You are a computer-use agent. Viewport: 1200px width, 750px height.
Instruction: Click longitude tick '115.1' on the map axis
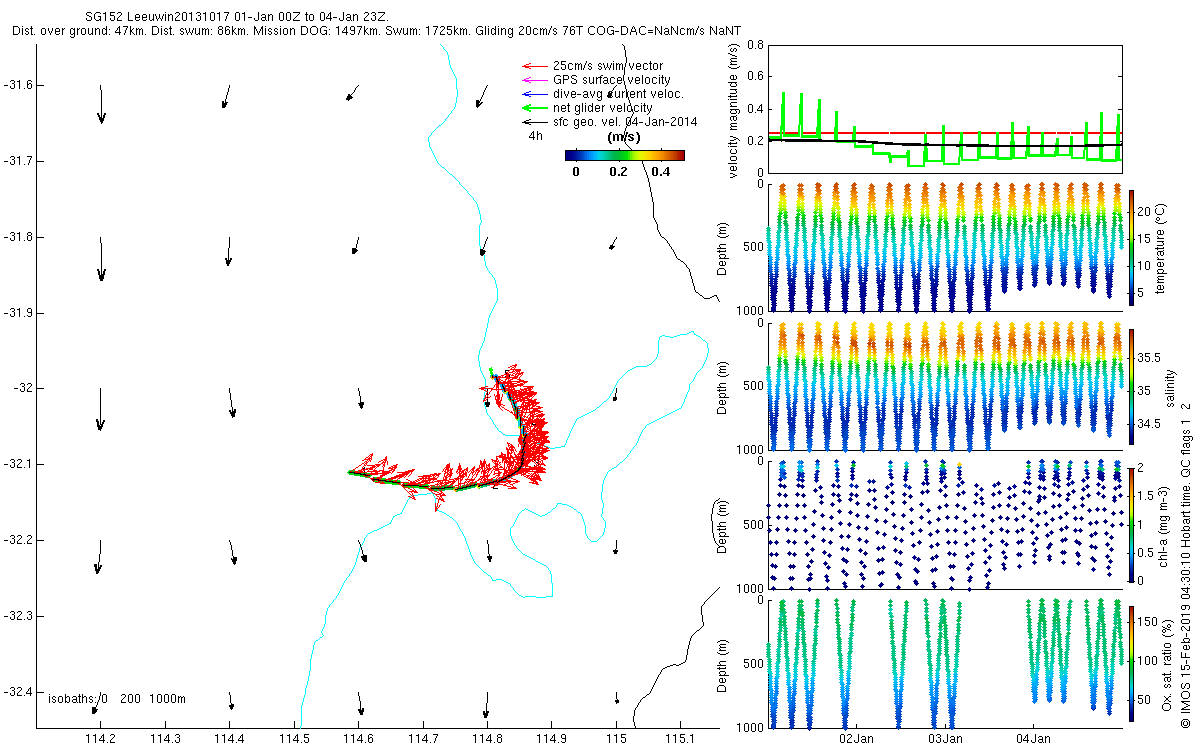point(681,738)
